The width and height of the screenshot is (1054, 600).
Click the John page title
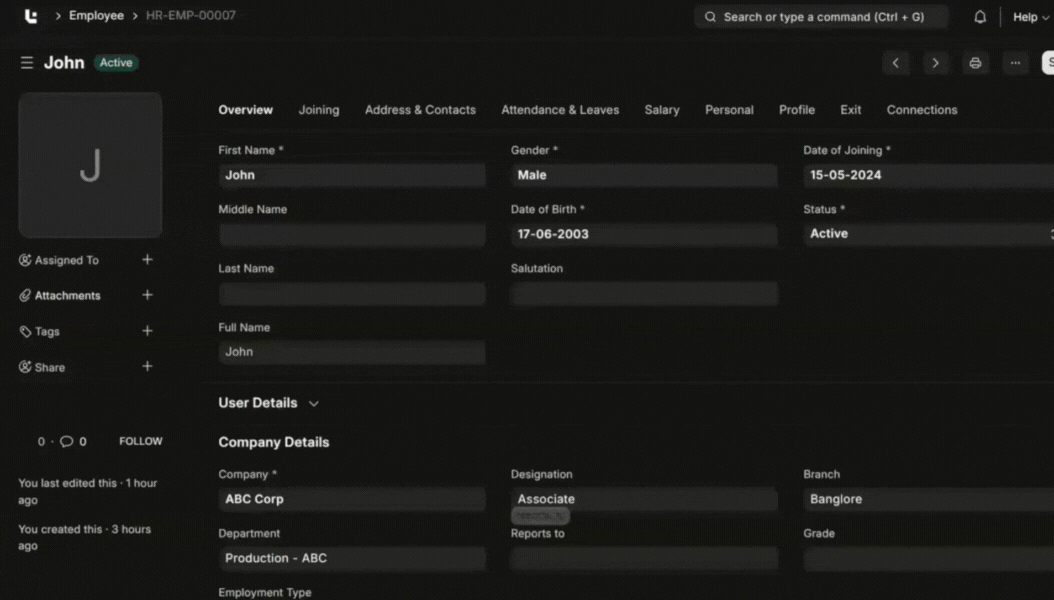click(64, 62)
